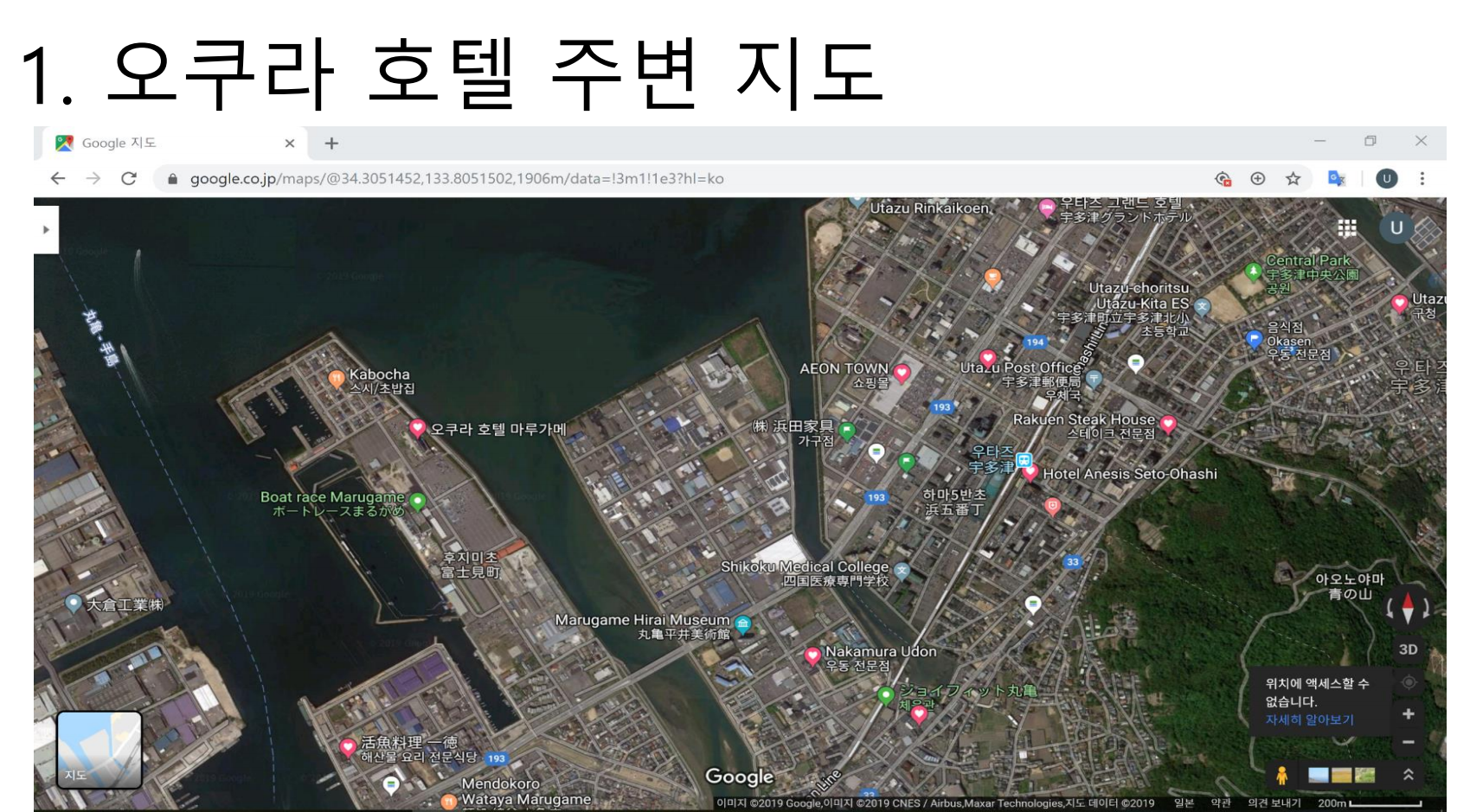Screen dimensions: 1470x812
Task: Bookmark this page with the star icon
Action: [x=1293, y=178]
